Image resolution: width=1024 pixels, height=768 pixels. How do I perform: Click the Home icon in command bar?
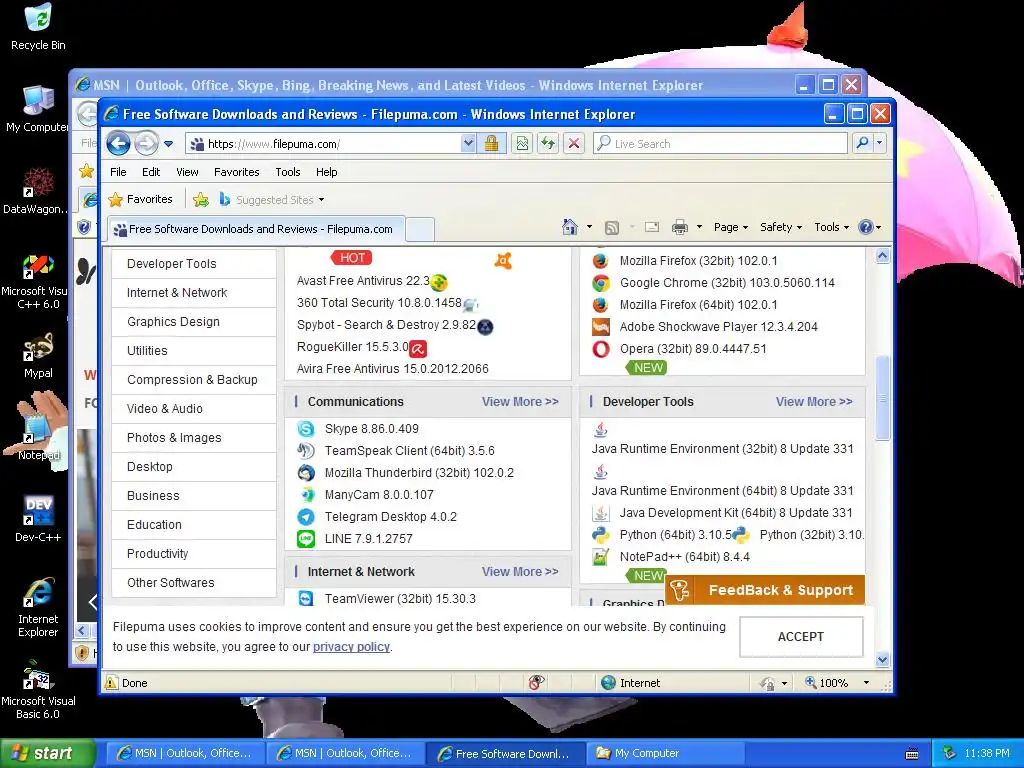[x=569, y=227]
